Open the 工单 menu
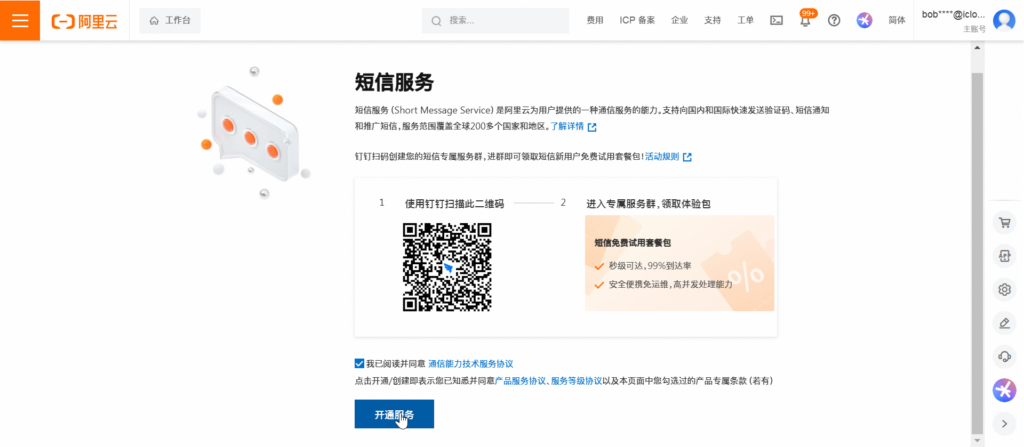Viewport: 1024px width, 447px height. [746, 20]
